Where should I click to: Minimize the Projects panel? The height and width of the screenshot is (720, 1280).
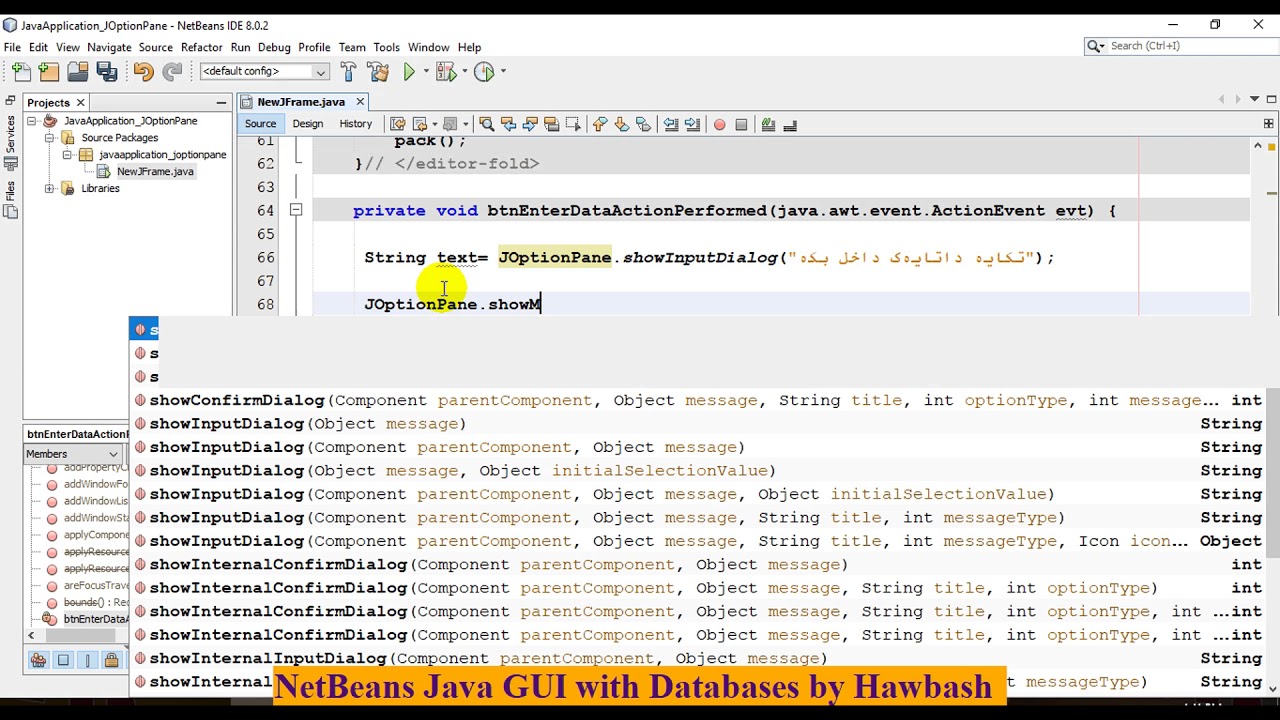click(x=221, y=102)
